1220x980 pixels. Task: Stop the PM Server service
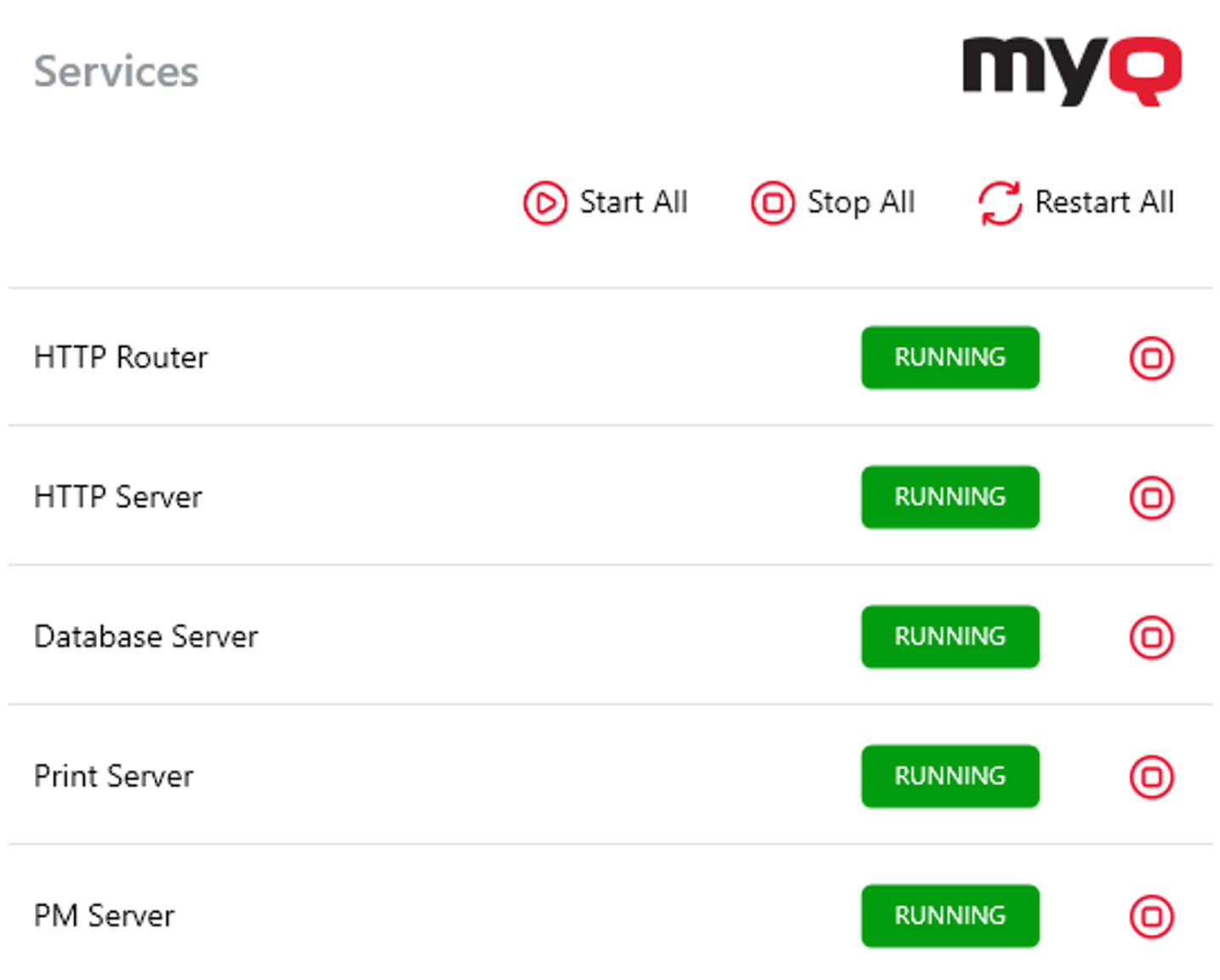pyautogui.click(x=1151, y=916)
